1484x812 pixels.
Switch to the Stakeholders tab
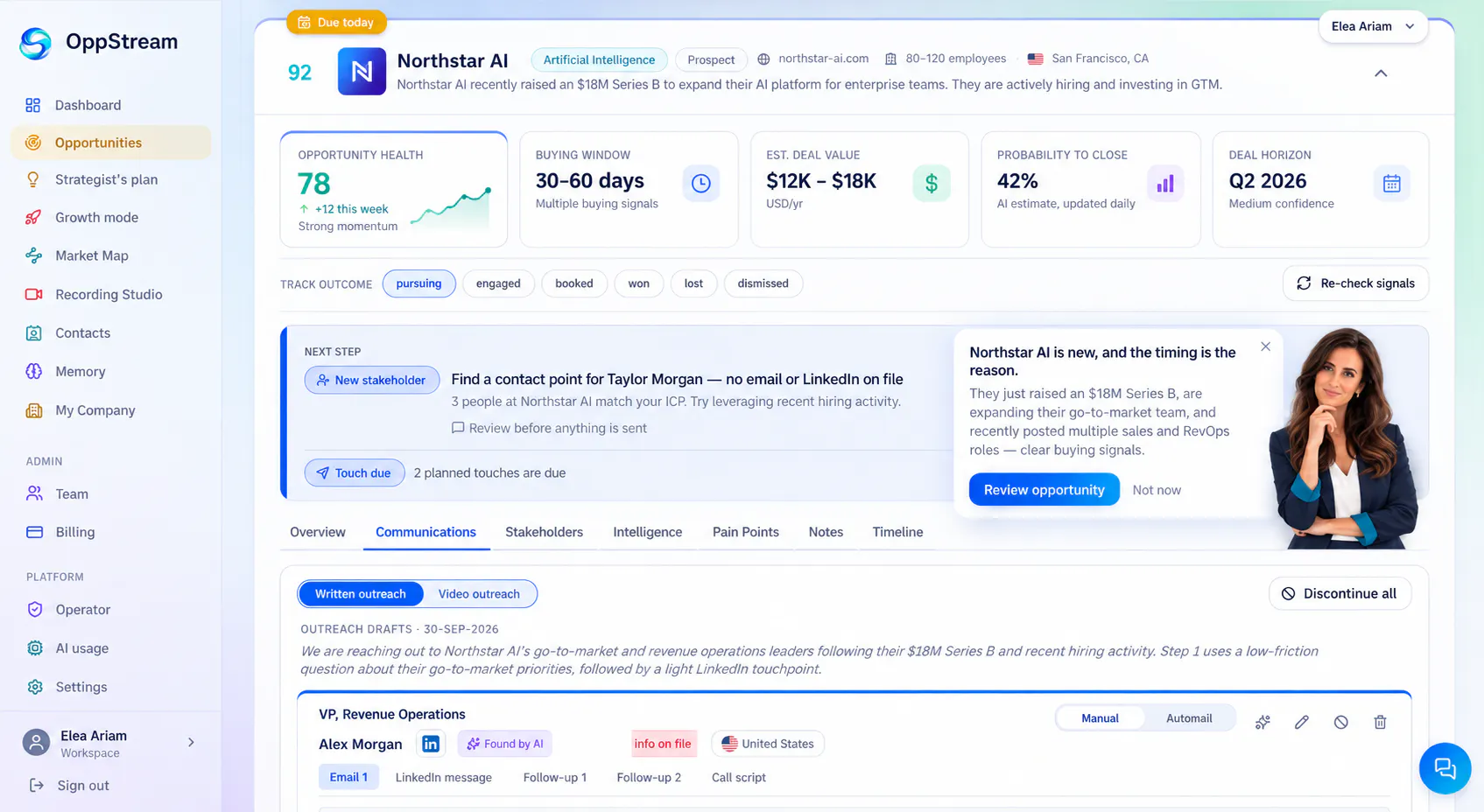[x=544, y=532]
